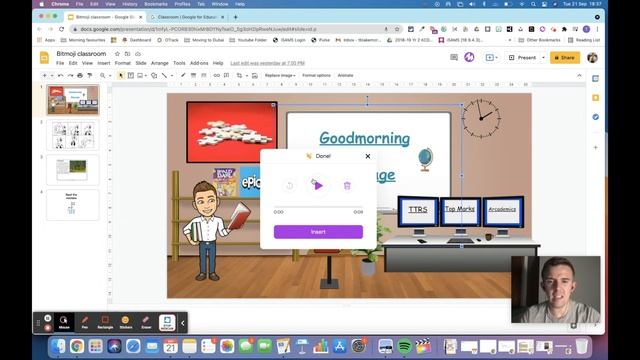640x360 pixels.
Task: Select the Rectangle annotation tool
Action: (x=105, y=322)
